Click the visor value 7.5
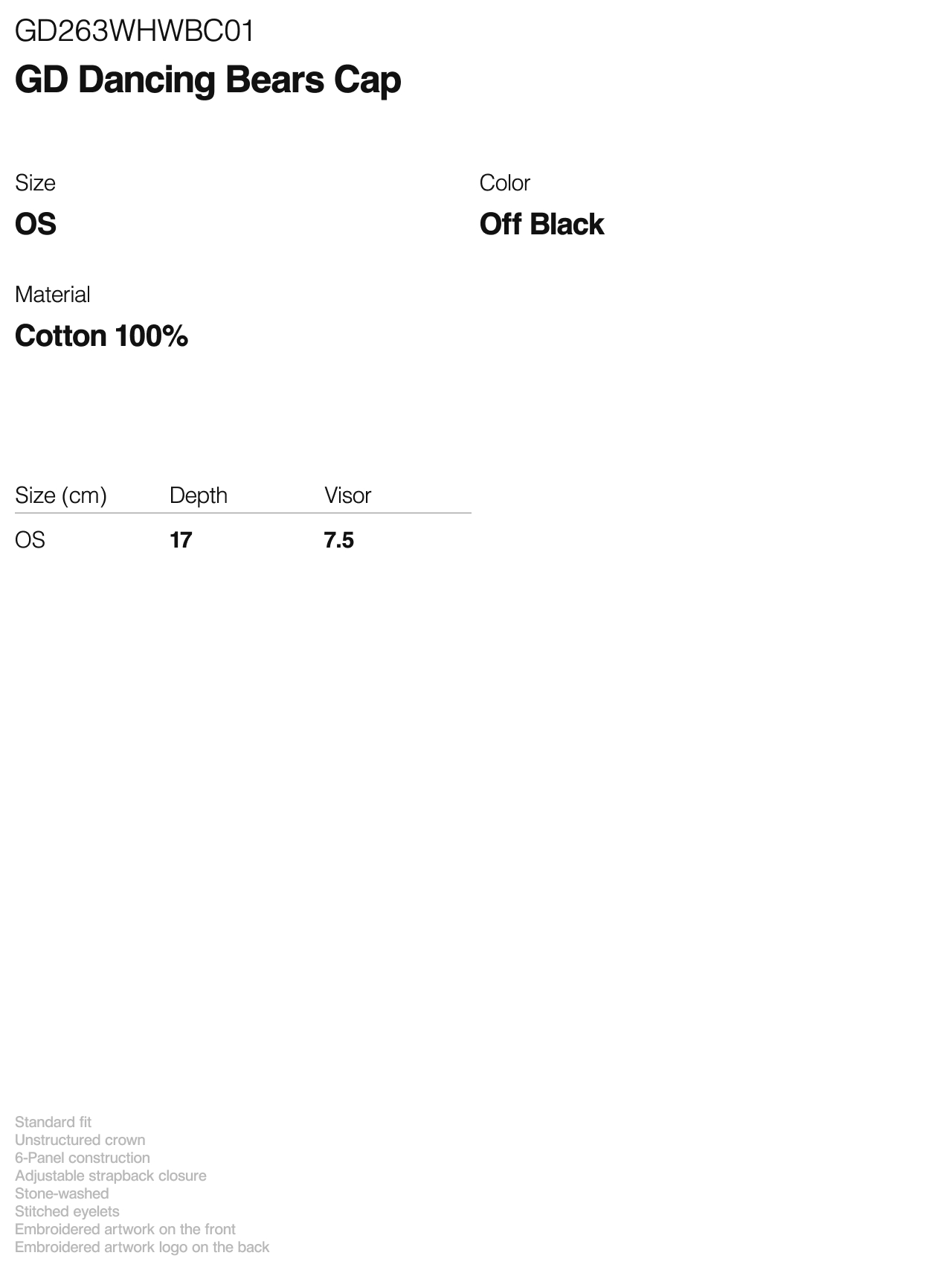The width and height of the screenshot is (952, 1270). click(x=339, y=540)
